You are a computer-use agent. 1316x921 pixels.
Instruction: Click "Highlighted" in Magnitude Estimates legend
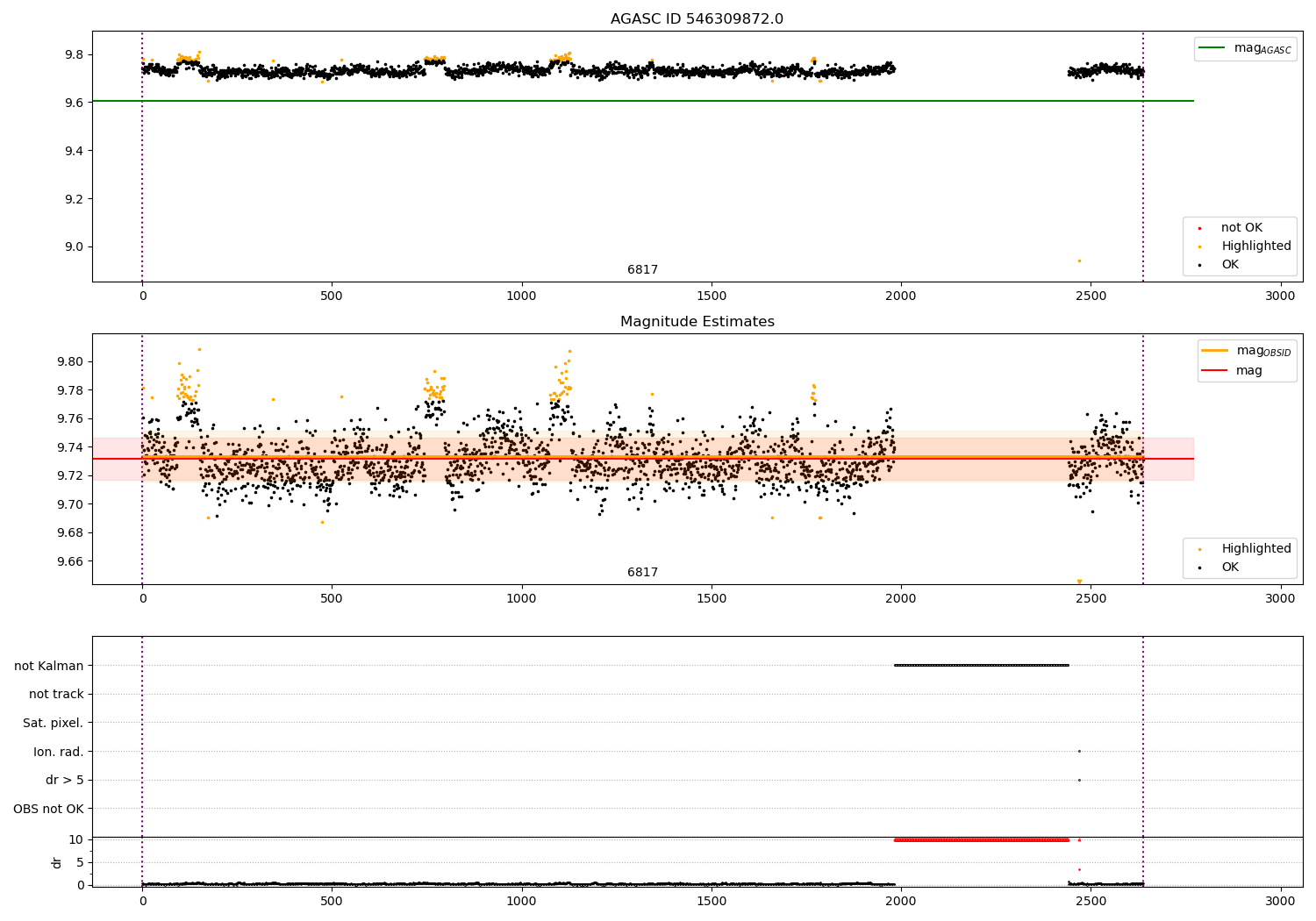pyautogui.click(x=1255, y=549)
